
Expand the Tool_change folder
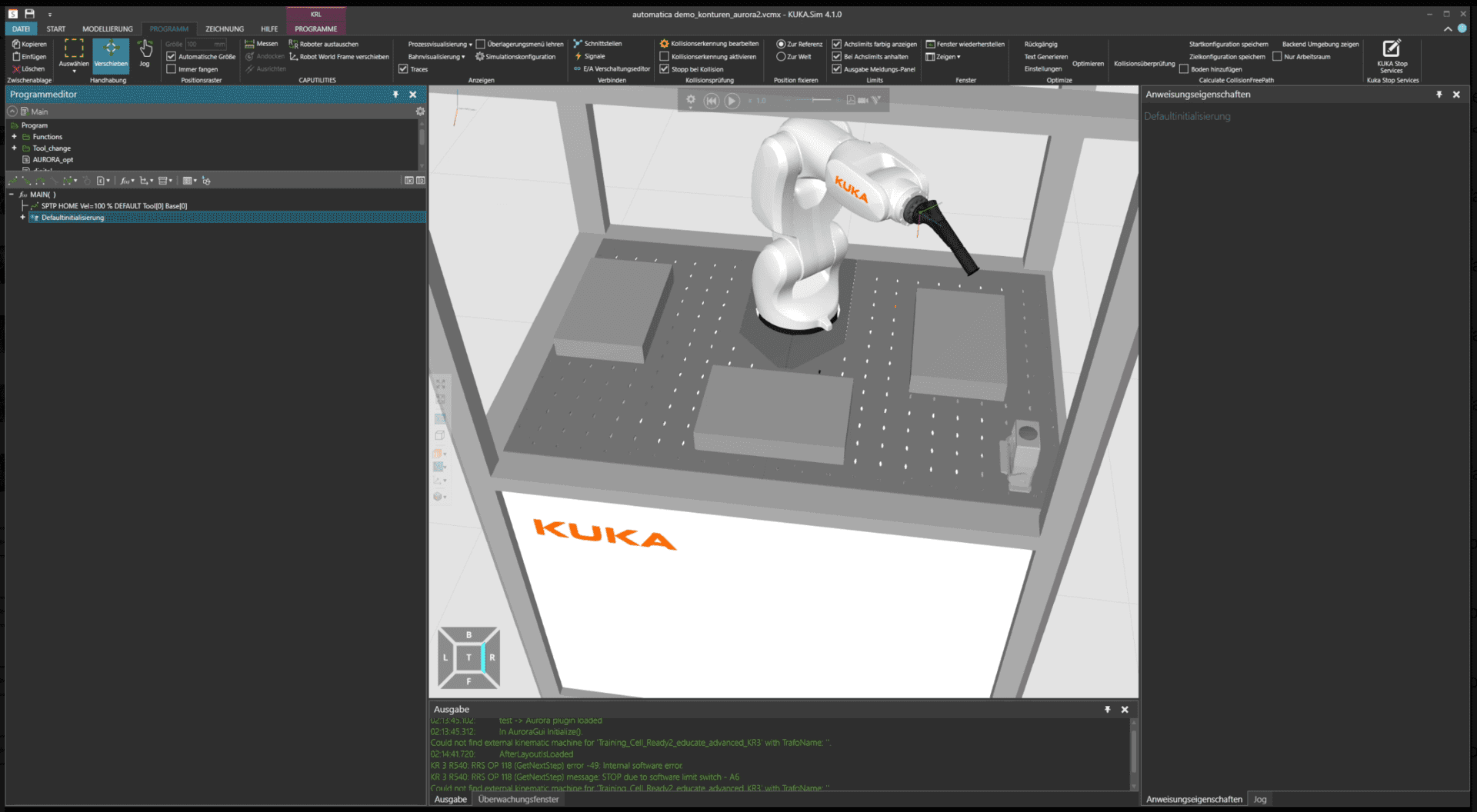(x=14, y=148)
